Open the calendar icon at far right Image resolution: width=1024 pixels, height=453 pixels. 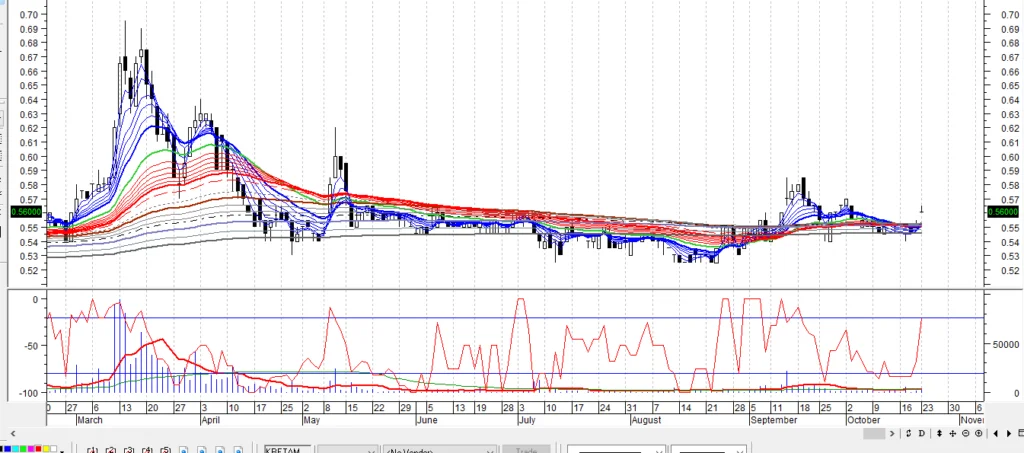coord(1020,433)
